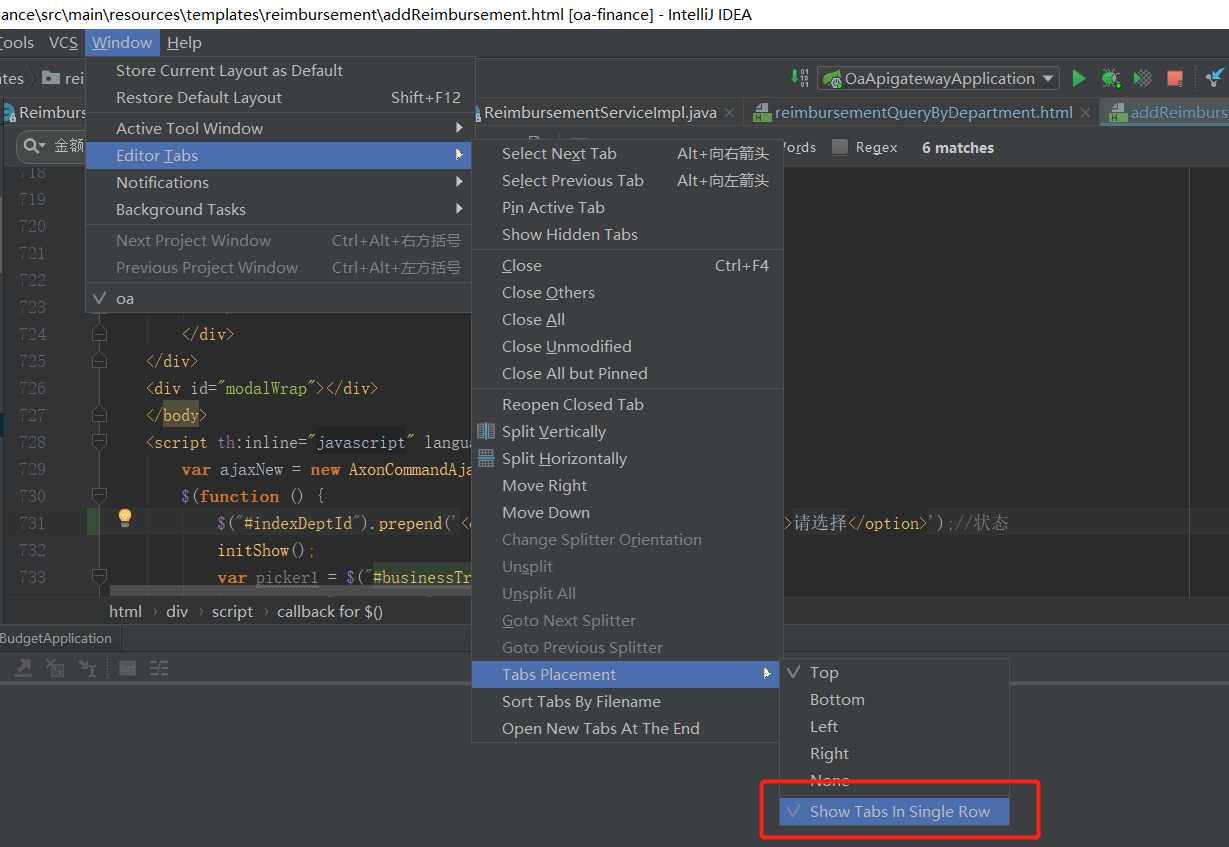The image size is (1229, 847).
Task: Click the Window menu
Action: click(122, 43)
